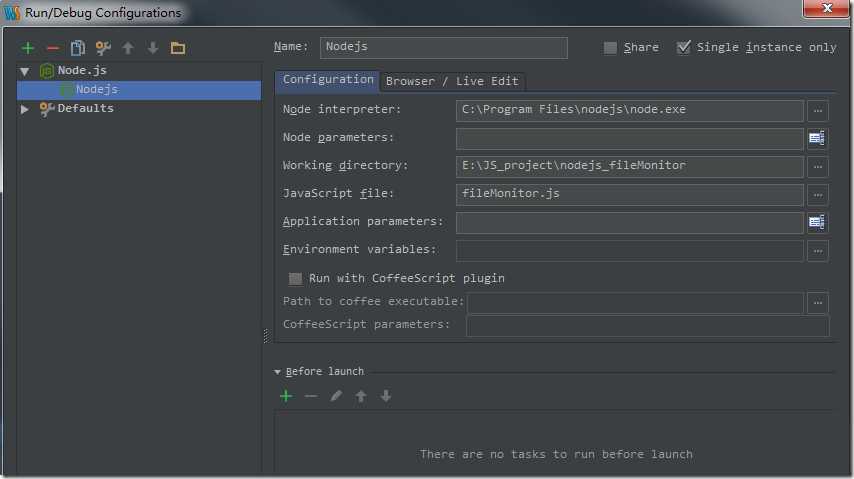Collapse the Before launch section
The height and width of the screenshot is (479, 854).
click(x=277, y=372)
